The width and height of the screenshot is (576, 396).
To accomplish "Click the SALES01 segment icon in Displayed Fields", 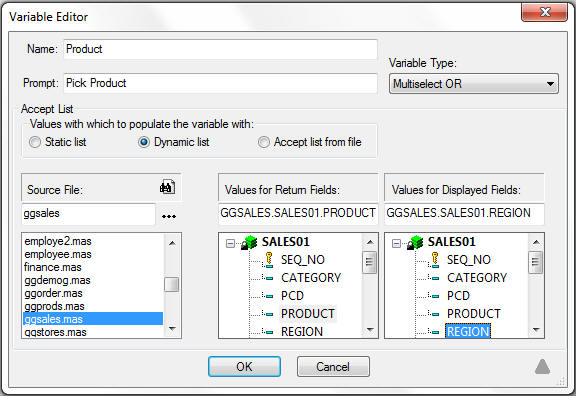I will click(x=415, y=242).
